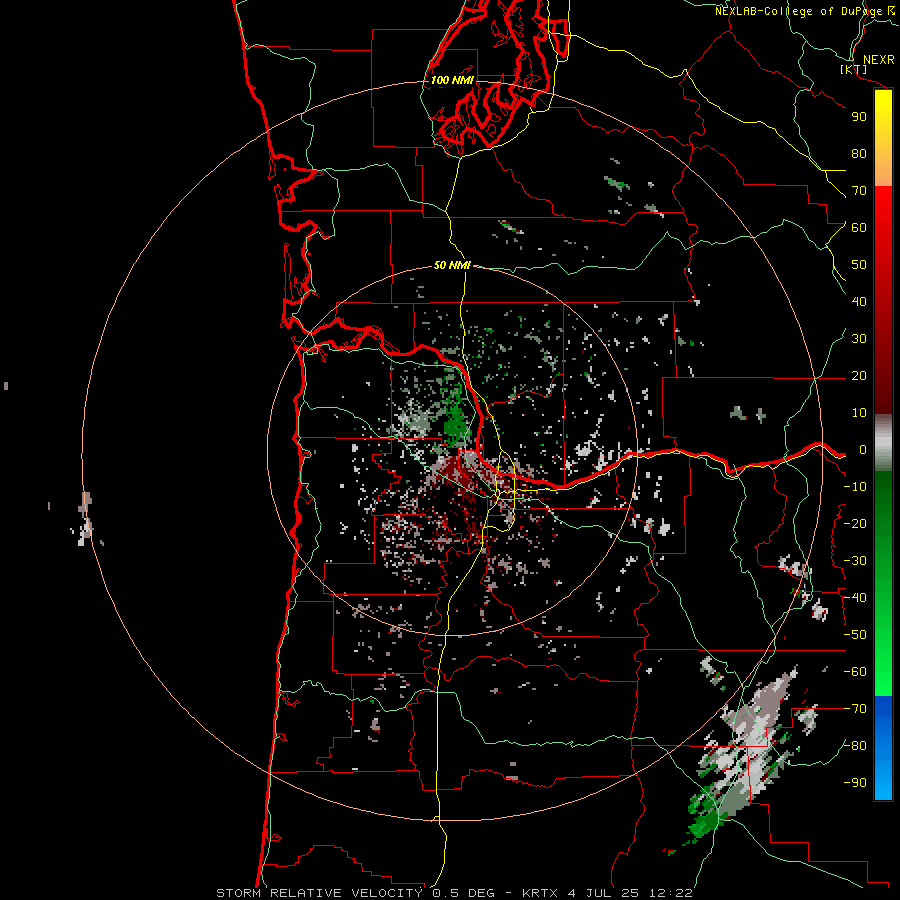Click the "-90" scale value
This screenshot has width=900, height=900.
pos(855,783)
